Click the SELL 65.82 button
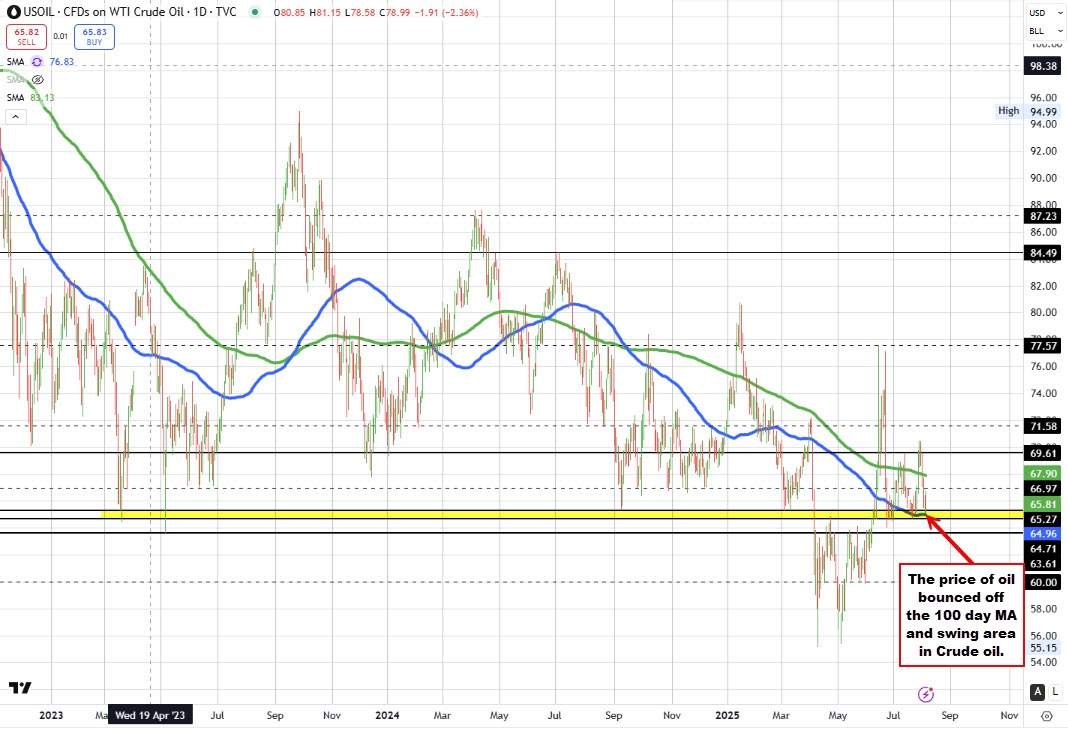1068x731 pixels. click(26, 38)
